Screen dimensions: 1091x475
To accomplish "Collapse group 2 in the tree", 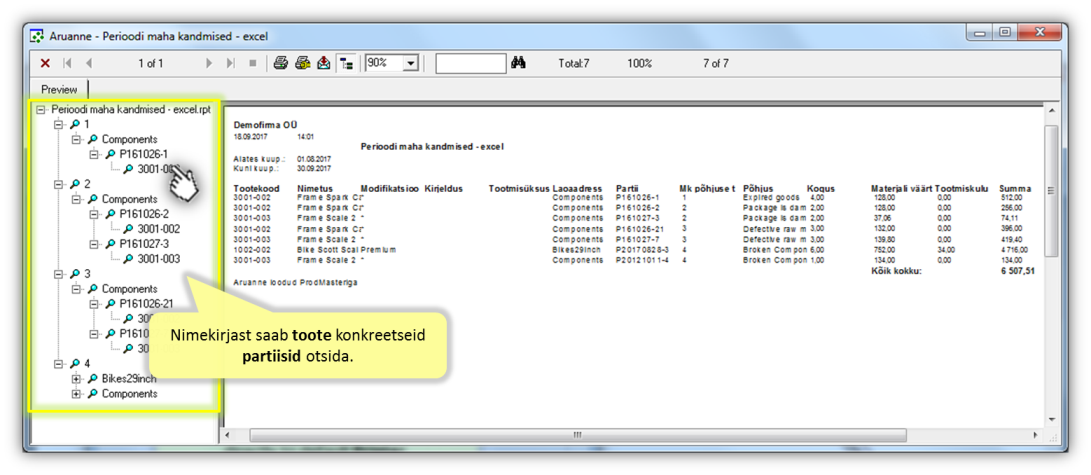I will [59, 184].
